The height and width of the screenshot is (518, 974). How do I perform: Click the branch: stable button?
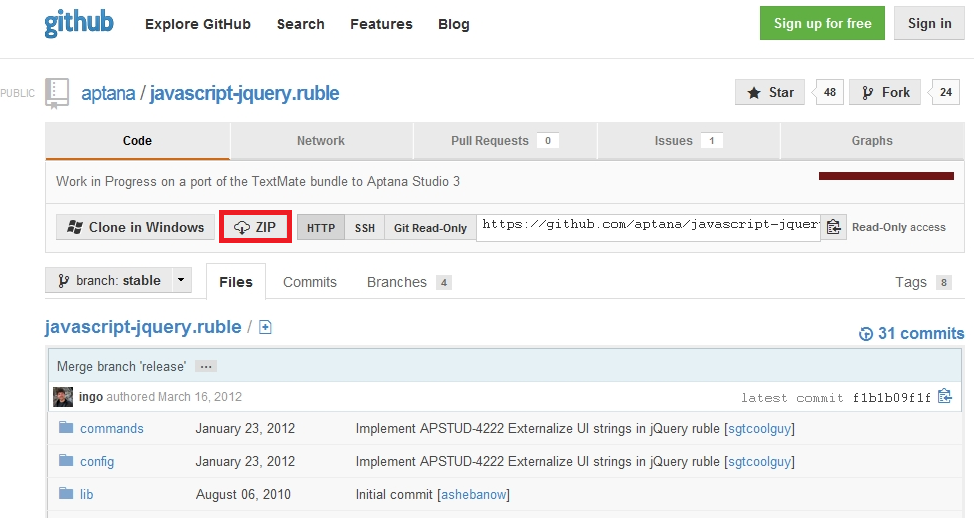109,280
